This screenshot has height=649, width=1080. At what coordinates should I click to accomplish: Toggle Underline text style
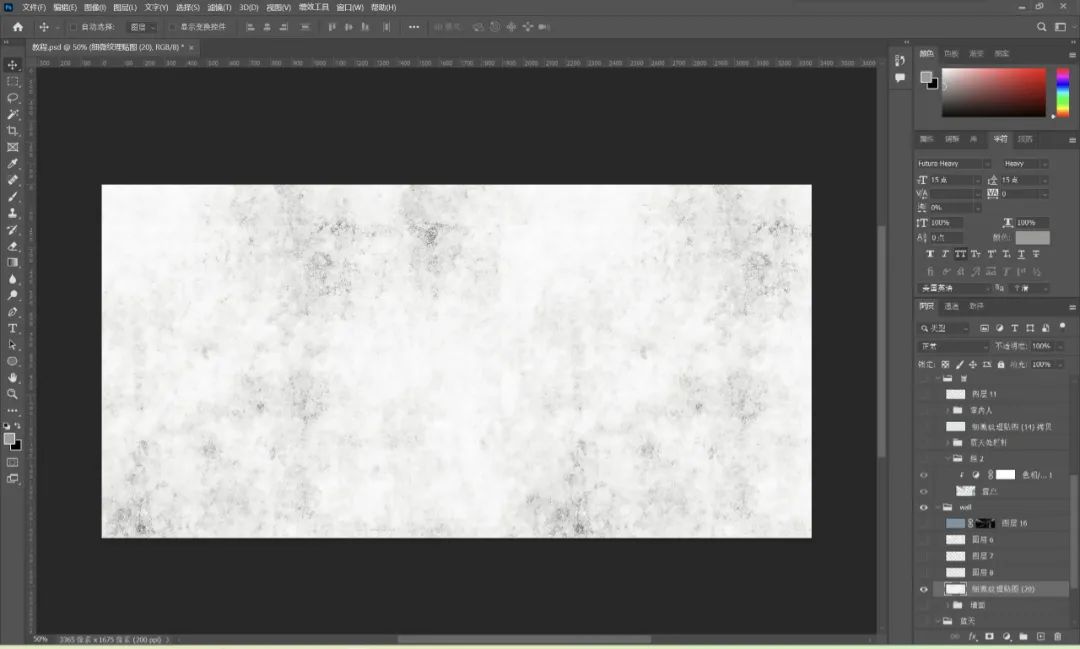coord(1021,254)
